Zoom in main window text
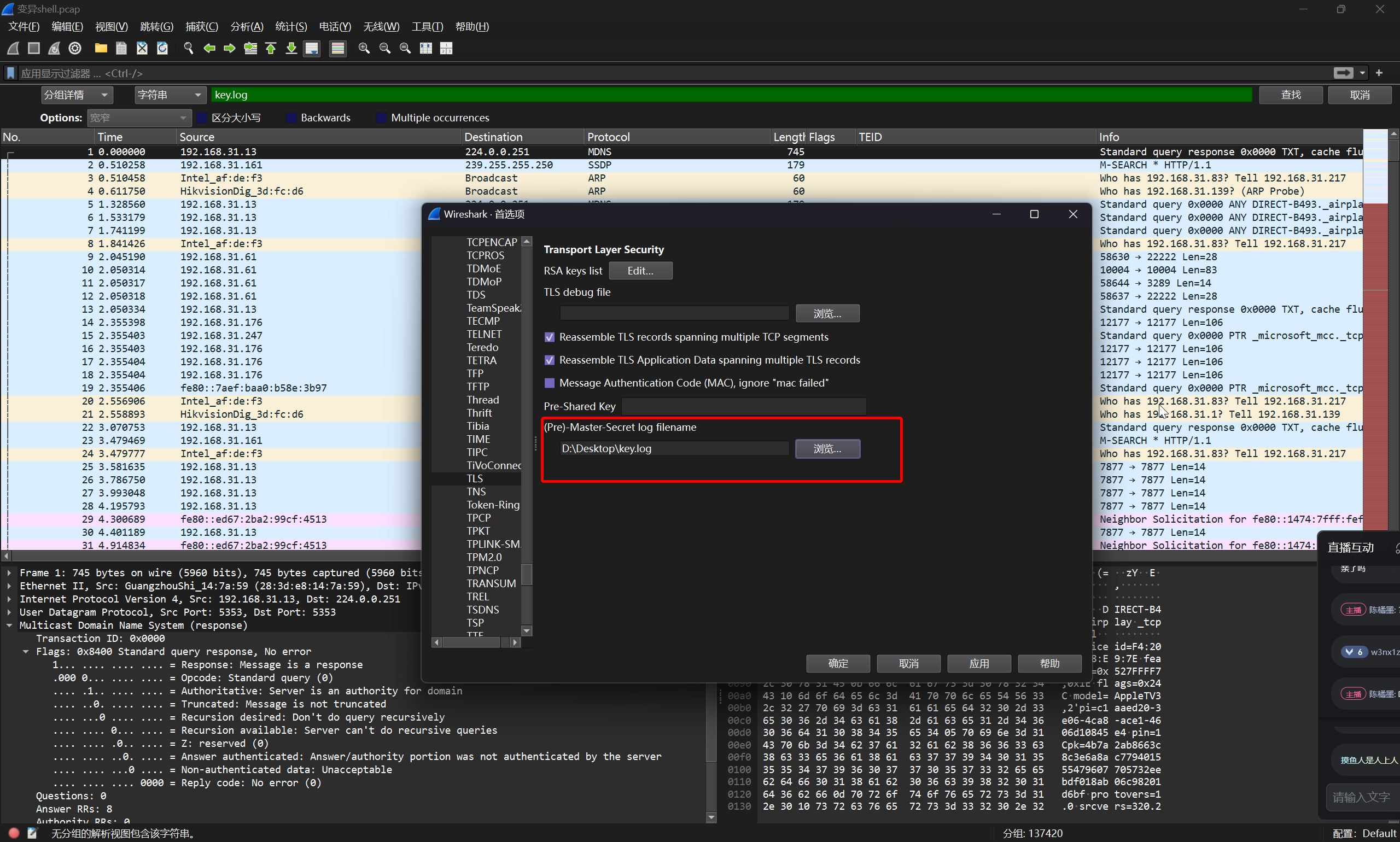Viewport: 1400px width, 842px height. pyautogui.click(x=364, y=48)
